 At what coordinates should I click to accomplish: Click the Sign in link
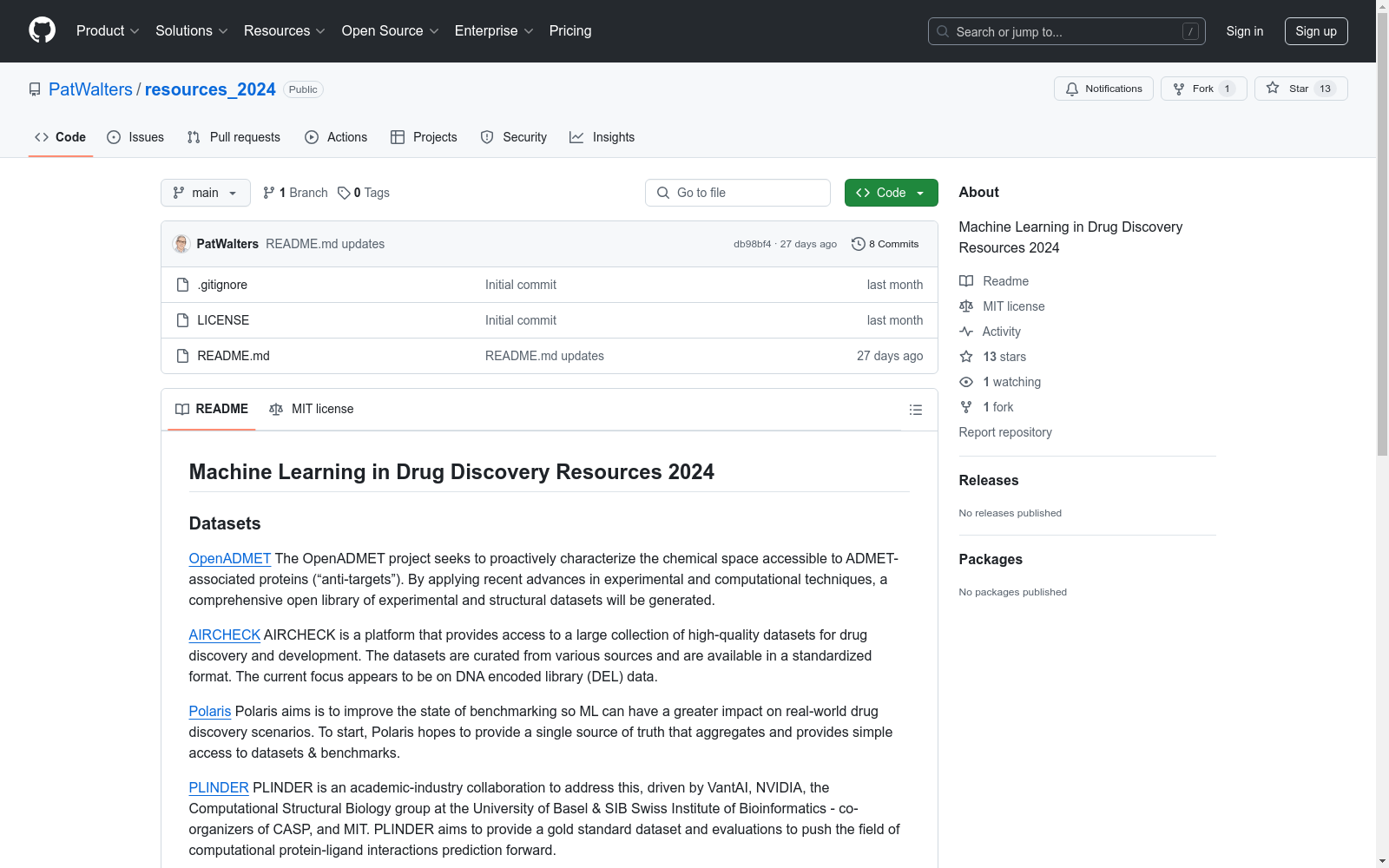1245,31
